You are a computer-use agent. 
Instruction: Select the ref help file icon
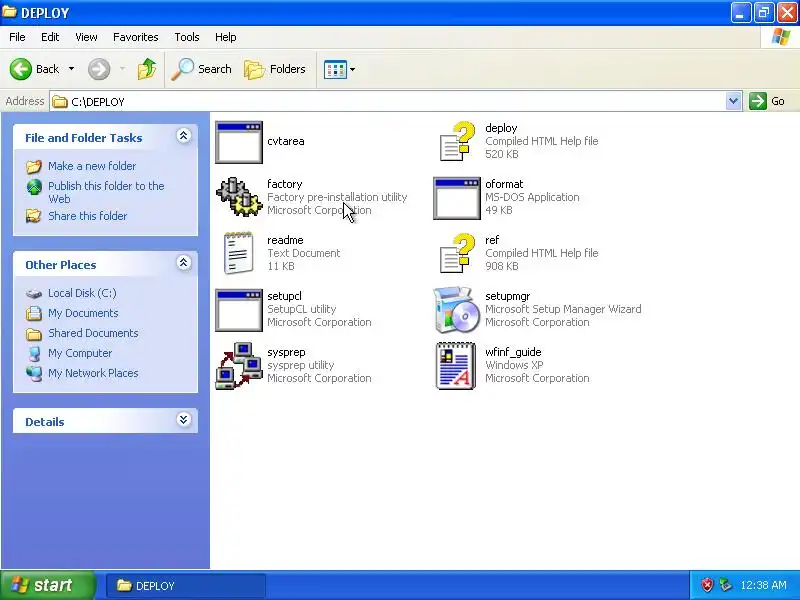pos(457,254)
